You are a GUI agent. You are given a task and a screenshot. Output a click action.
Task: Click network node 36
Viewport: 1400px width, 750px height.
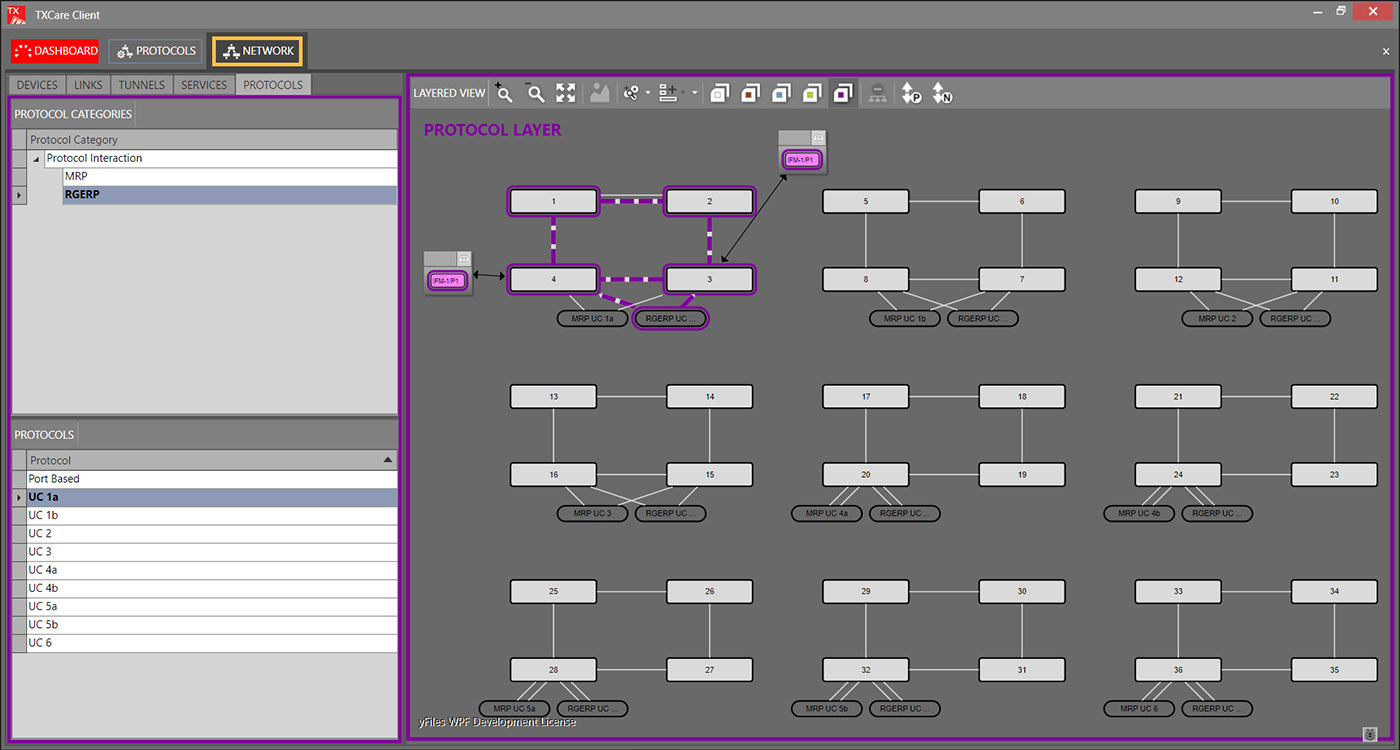click(1178, 670)
